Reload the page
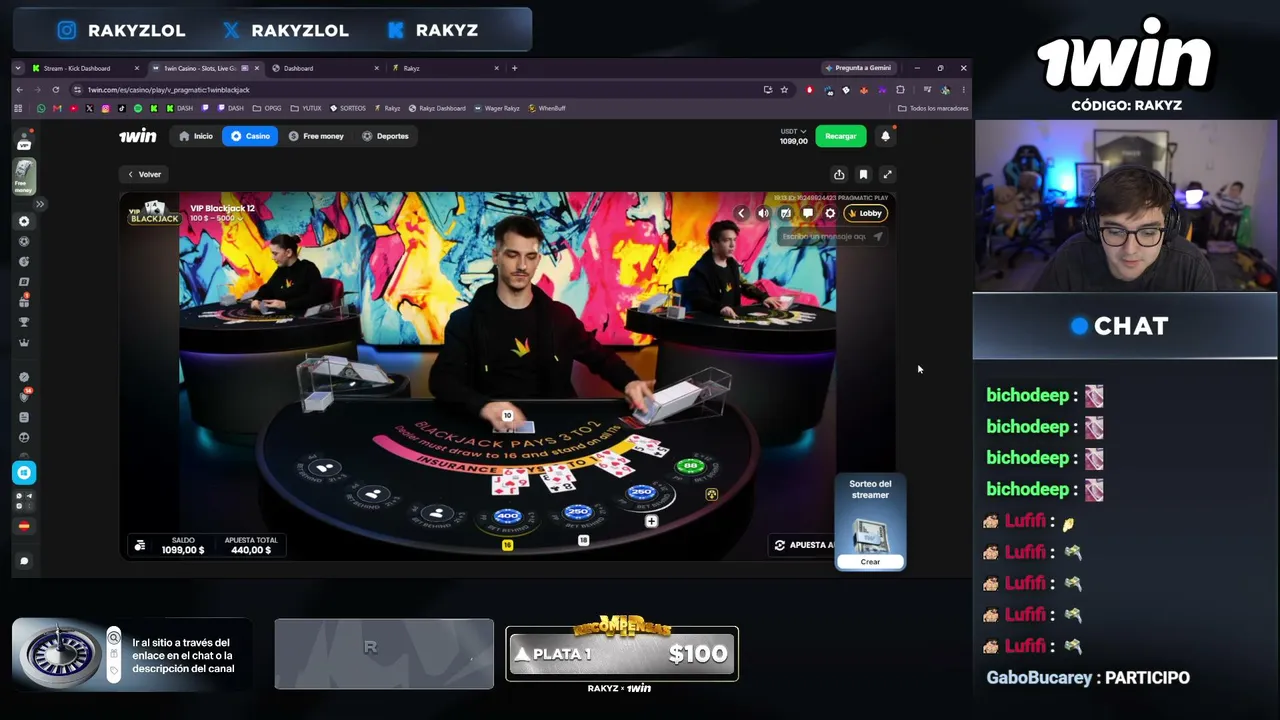This screenshot has width=1280, height=720. pos(56,89)
